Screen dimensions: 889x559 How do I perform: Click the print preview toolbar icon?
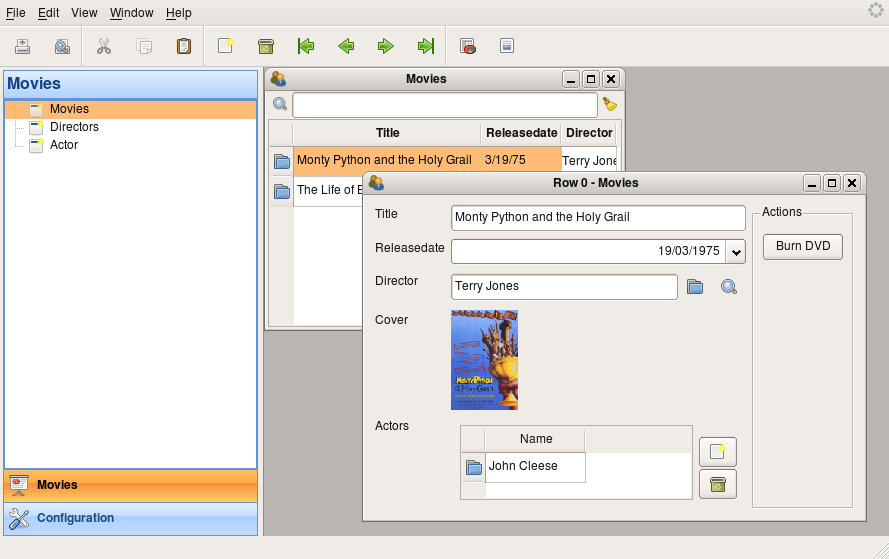coord(62,46)
